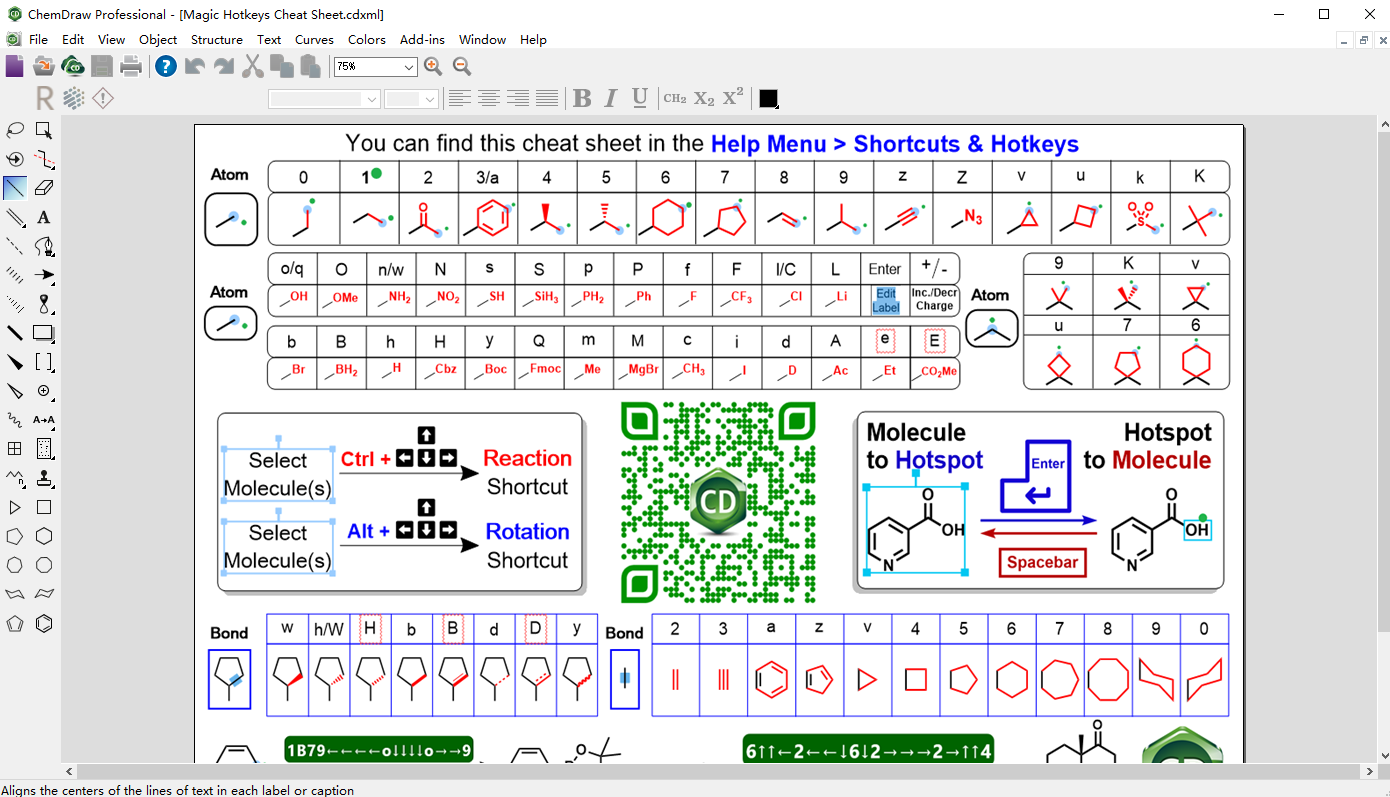Toggle Underline text formatting
The height and width of the screenshot is (797, 1390).
640,97
